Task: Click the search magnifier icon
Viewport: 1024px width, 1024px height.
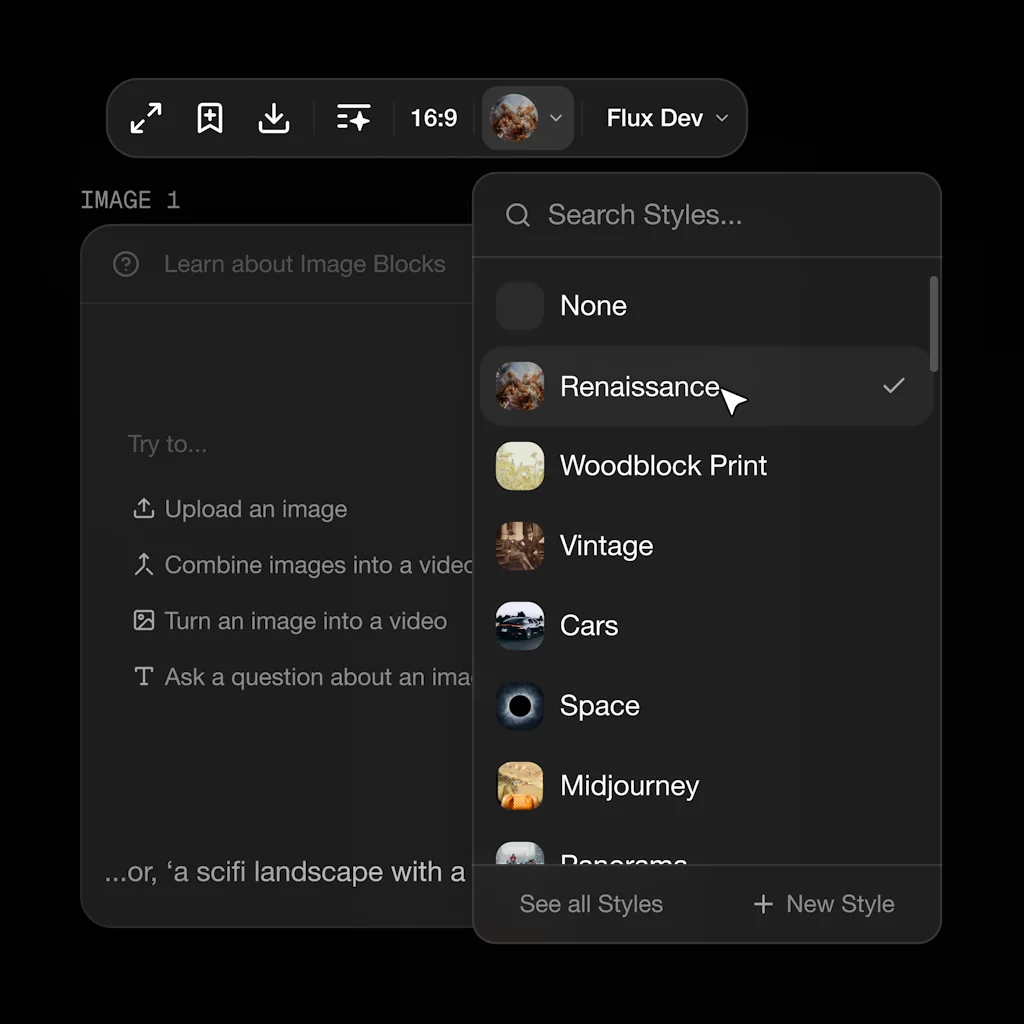Action: [518, 215]
